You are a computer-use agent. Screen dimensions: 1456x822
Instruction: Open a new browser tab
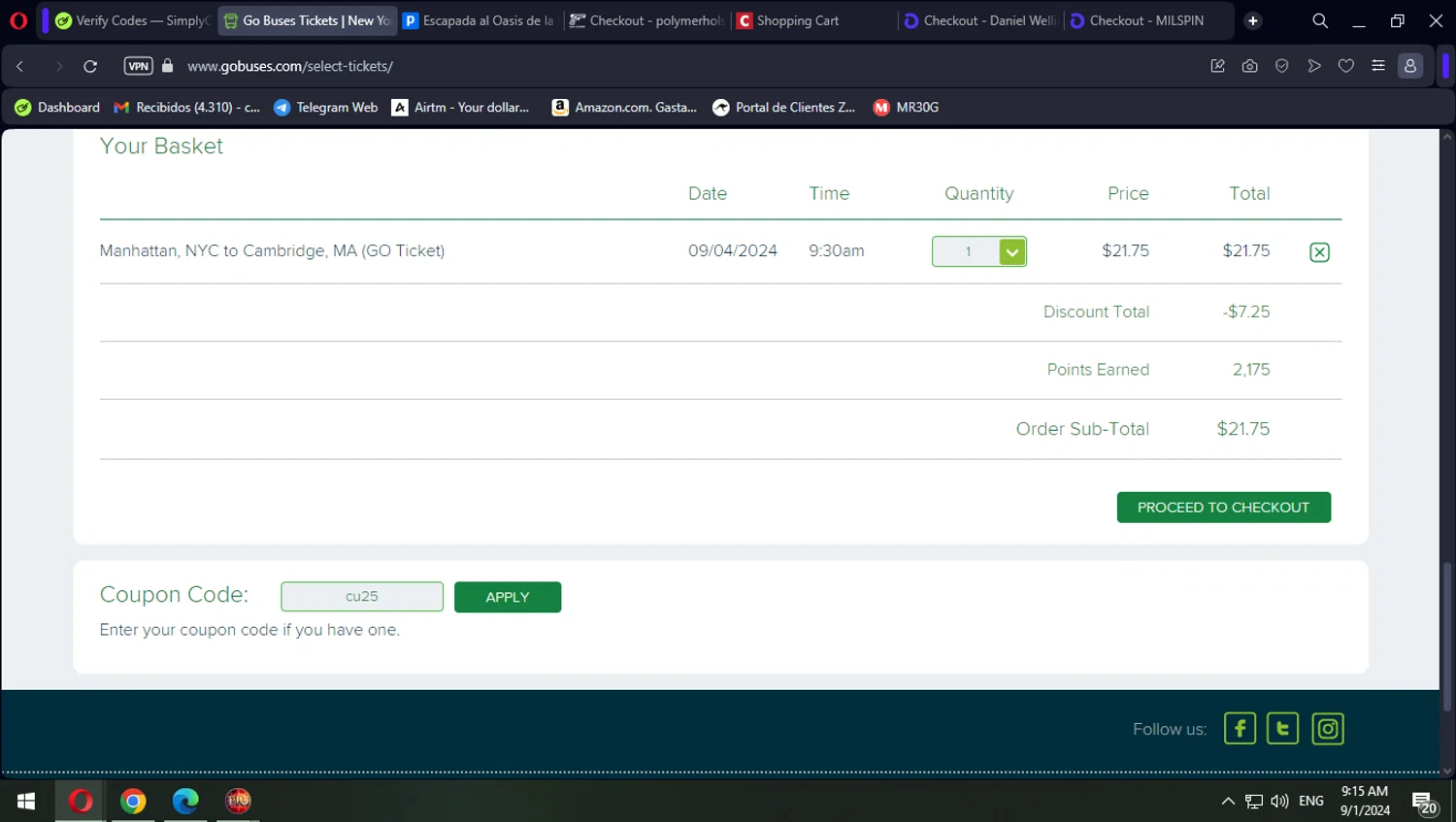click(x=1253, y=20)
